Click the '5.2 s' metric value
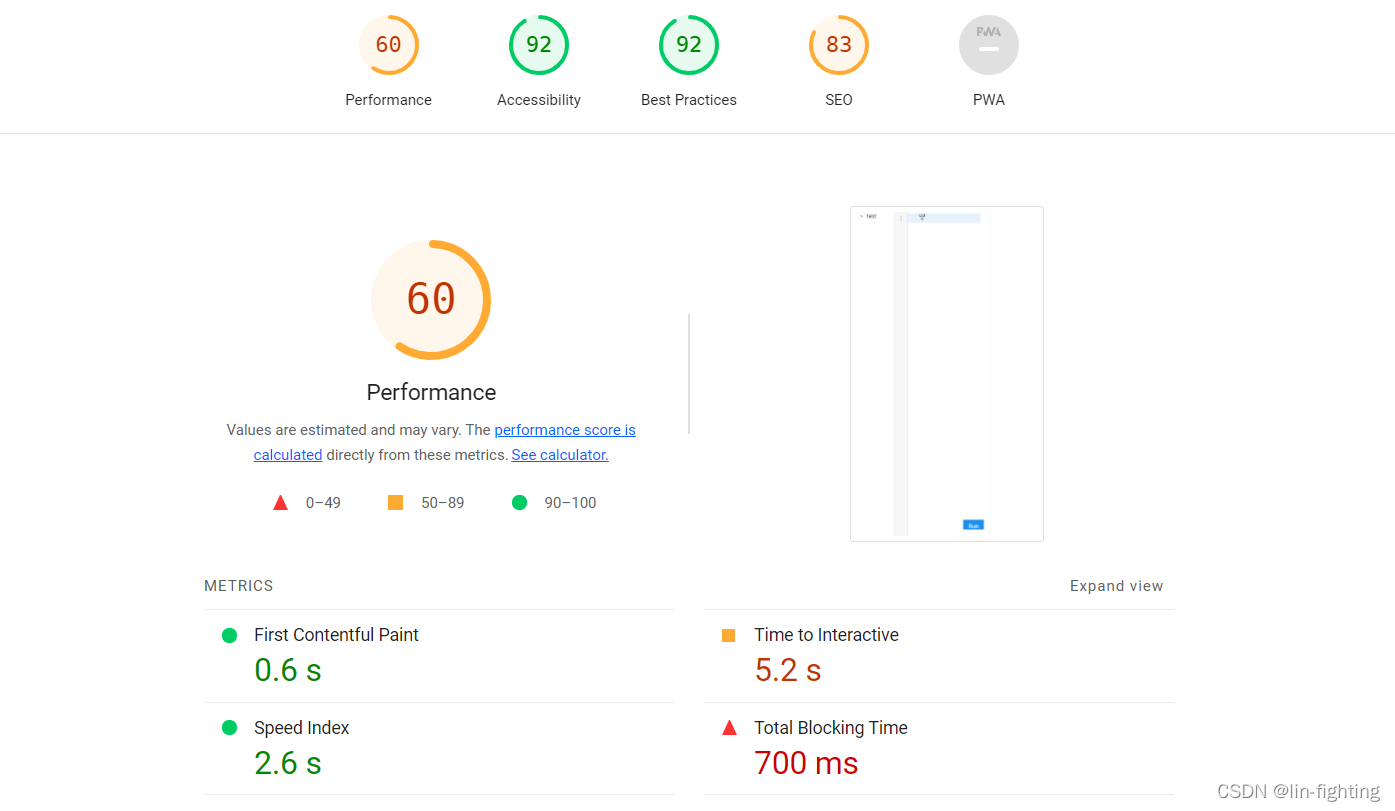This screenshot has height=811, width=1395. click(788, 670)
